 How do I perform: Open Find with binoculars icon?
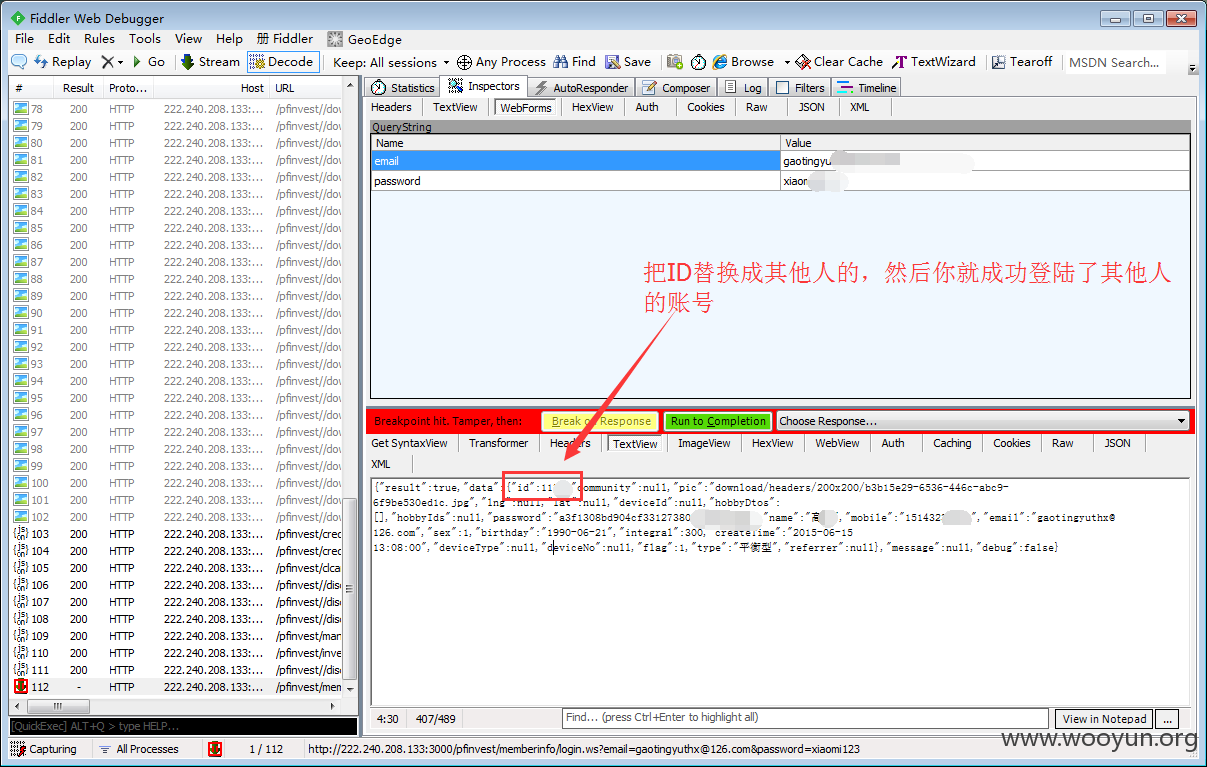[x=574, y=62]
